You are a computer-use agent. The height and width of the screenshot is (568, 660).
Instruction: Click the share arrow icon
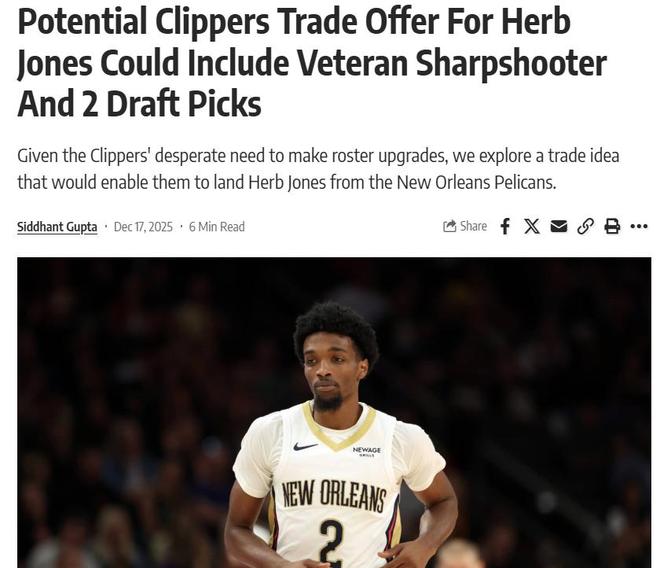click(x=450, y=227)
